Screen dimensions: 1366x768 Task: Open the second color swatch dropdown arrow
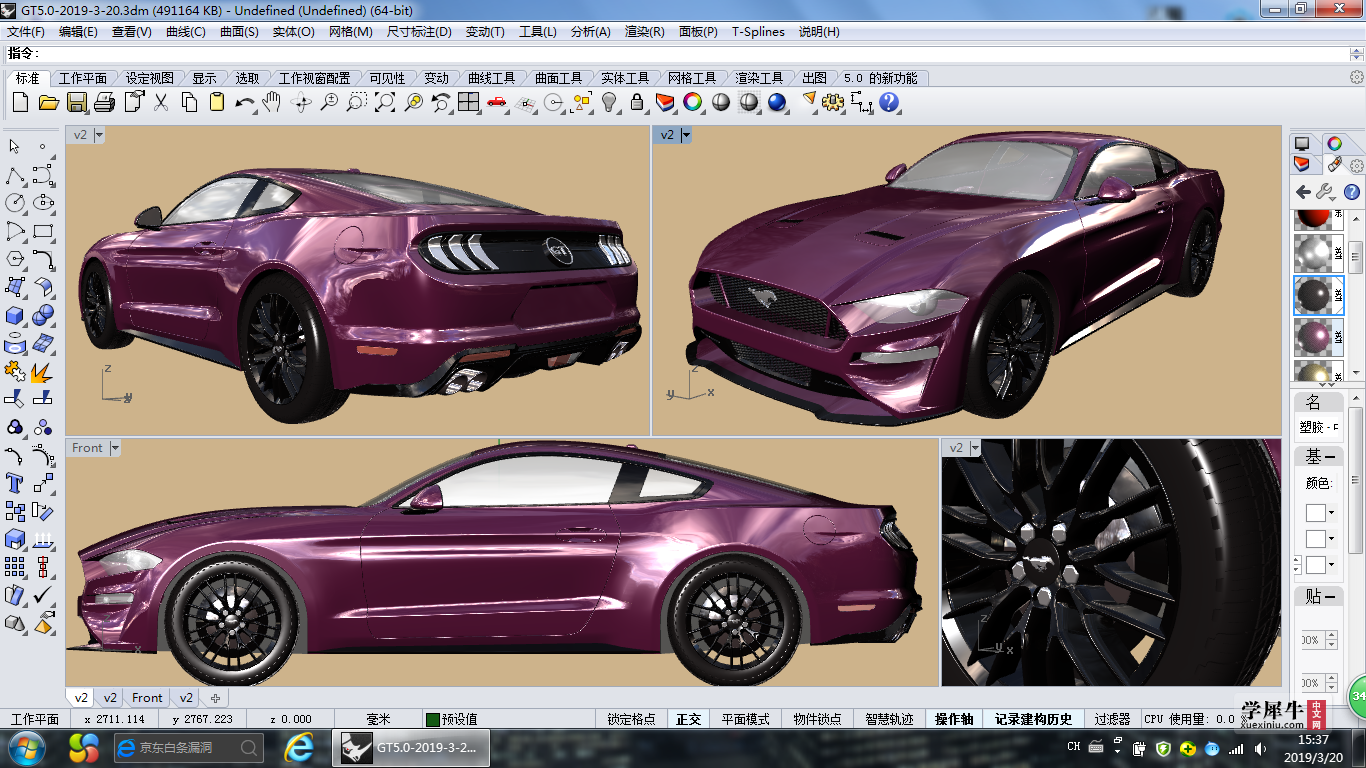point(1332,539)
